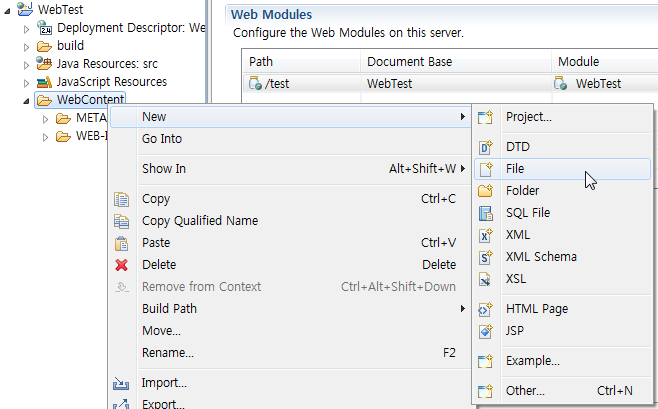Click the SQL File icon

tap(486, 214)
